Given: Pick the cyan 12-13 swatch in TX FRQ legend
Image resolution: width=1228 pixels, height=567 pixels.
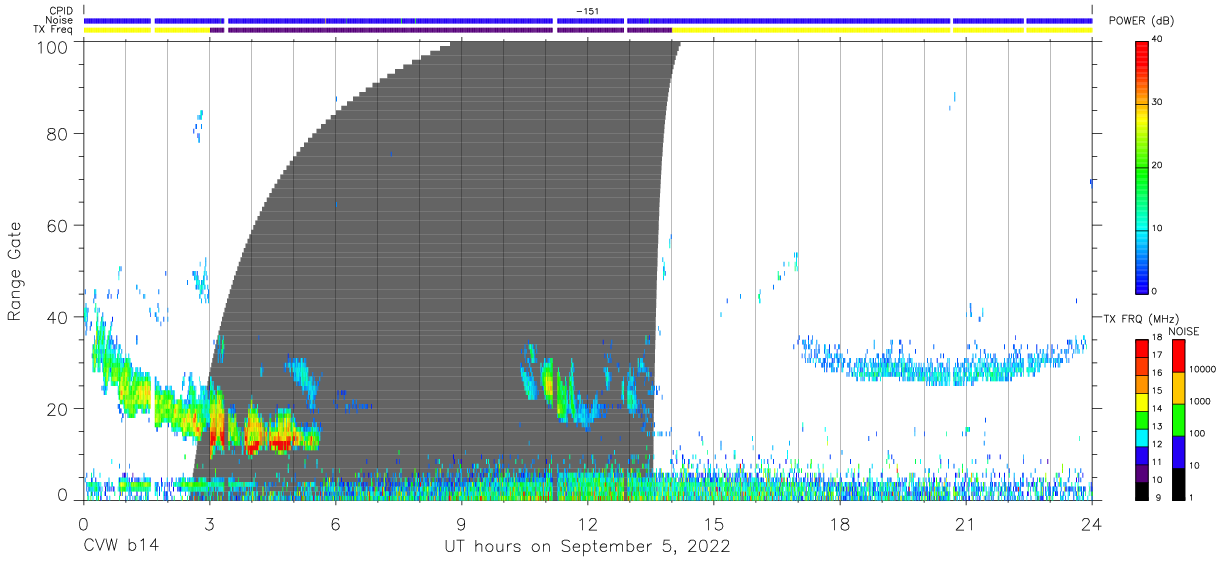Looking at the screenshot, I should click(1141, 437).
